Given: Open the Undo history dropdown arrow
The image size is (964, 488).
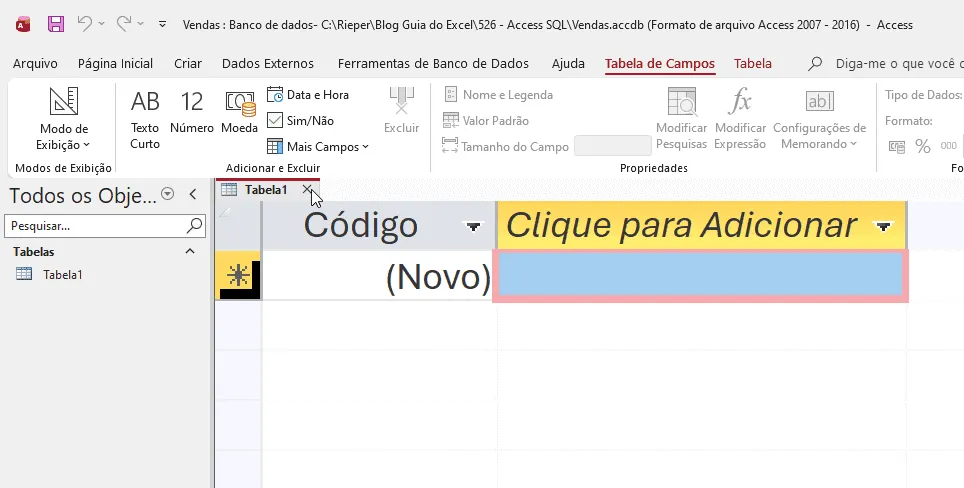Looking at the screenshot, I should click(101, 25).
